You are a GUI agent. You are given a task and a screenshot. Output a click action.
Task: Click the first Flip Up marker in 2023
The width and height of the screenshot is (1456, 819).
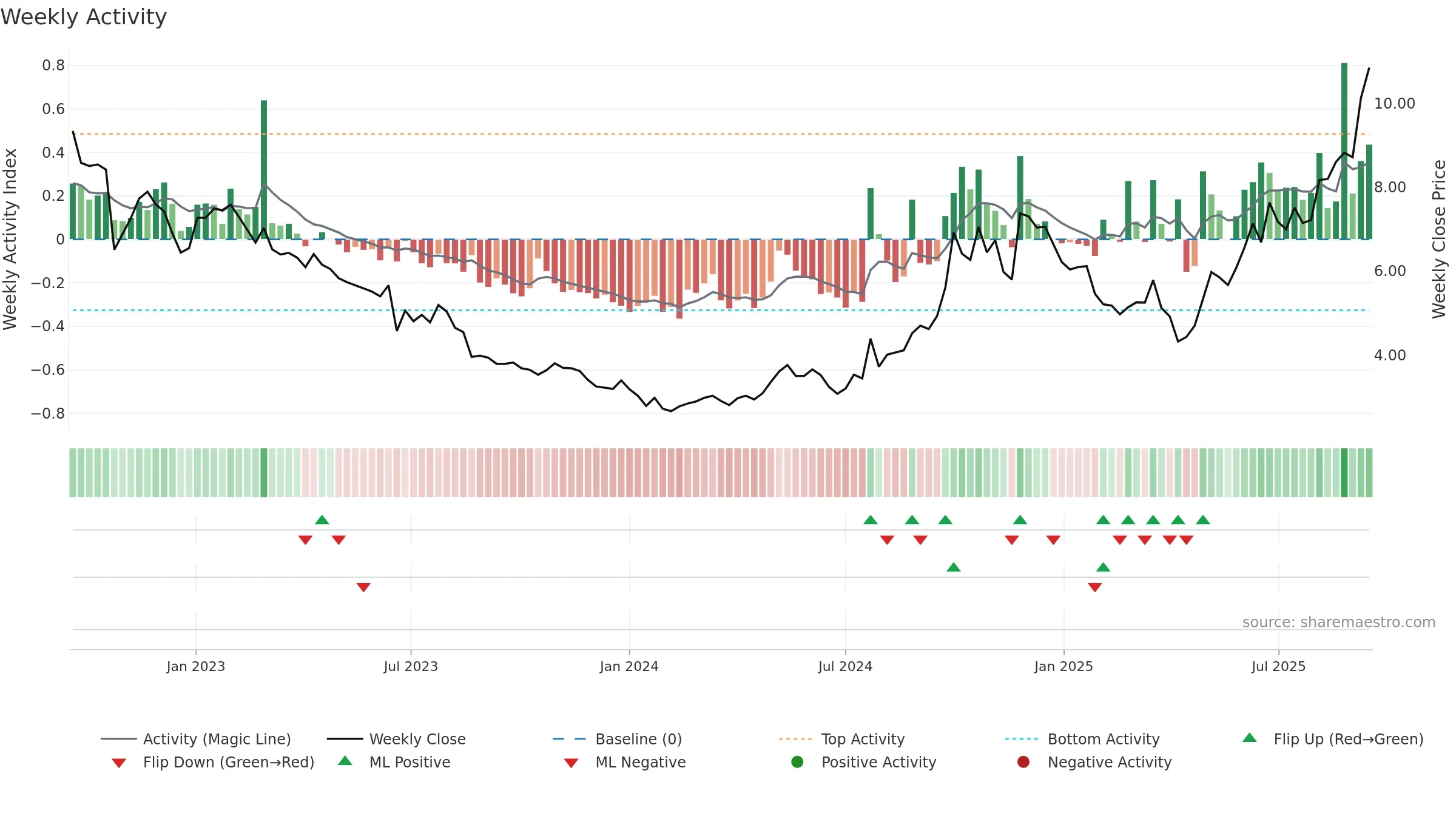click(322, 520)
